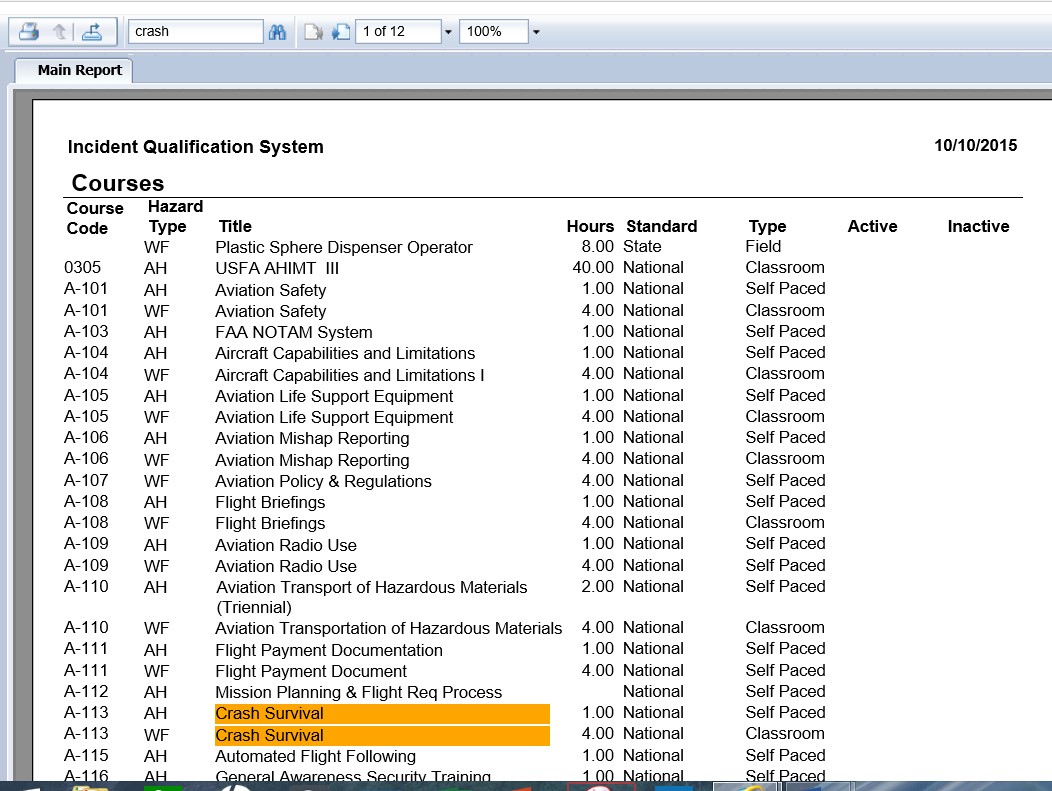Select 'Automated Flight Following' title
The width and height of the screenshot is (1052, 791).
[x=315, y=756]
